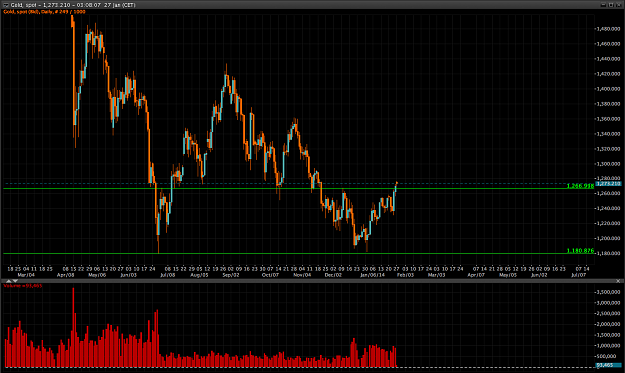
Task: Click the Mar/04 date axis label
Action: tap(26, 275)
